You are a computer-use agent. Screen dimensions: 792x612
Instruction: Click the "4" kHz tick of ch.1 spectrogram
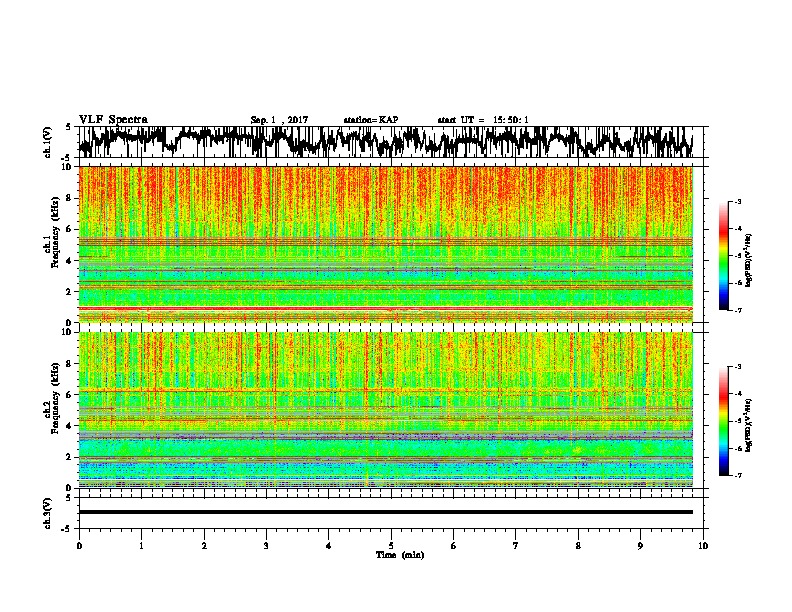[x=69, y=261]
